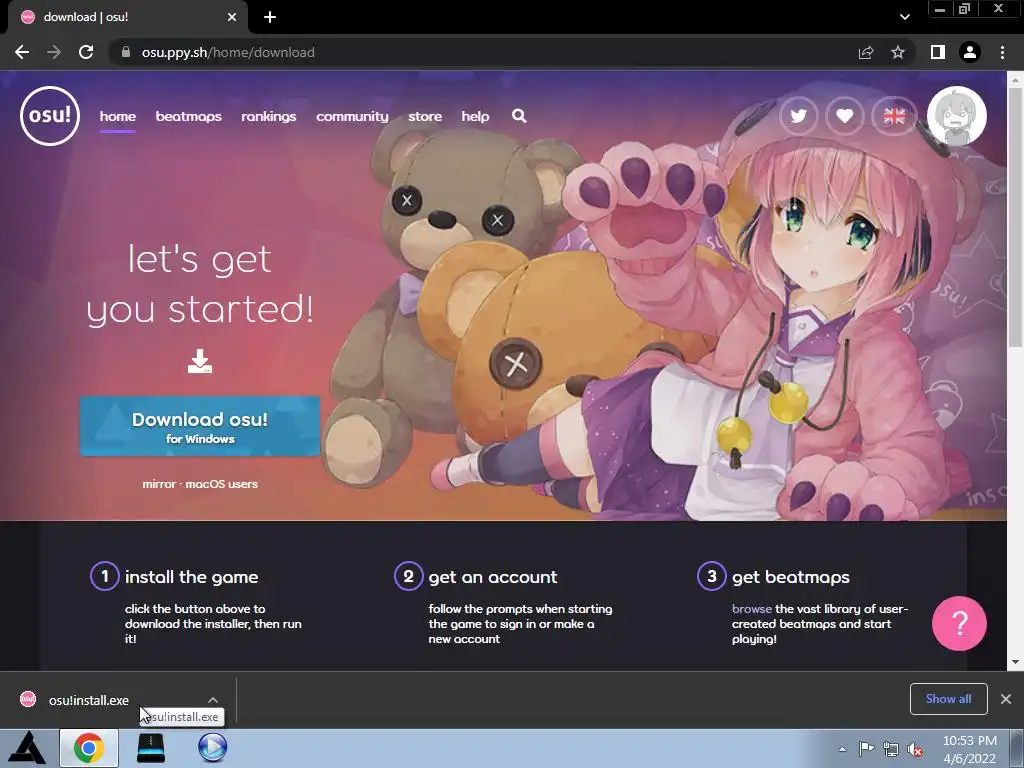Show hidden system tray icons

842,749
